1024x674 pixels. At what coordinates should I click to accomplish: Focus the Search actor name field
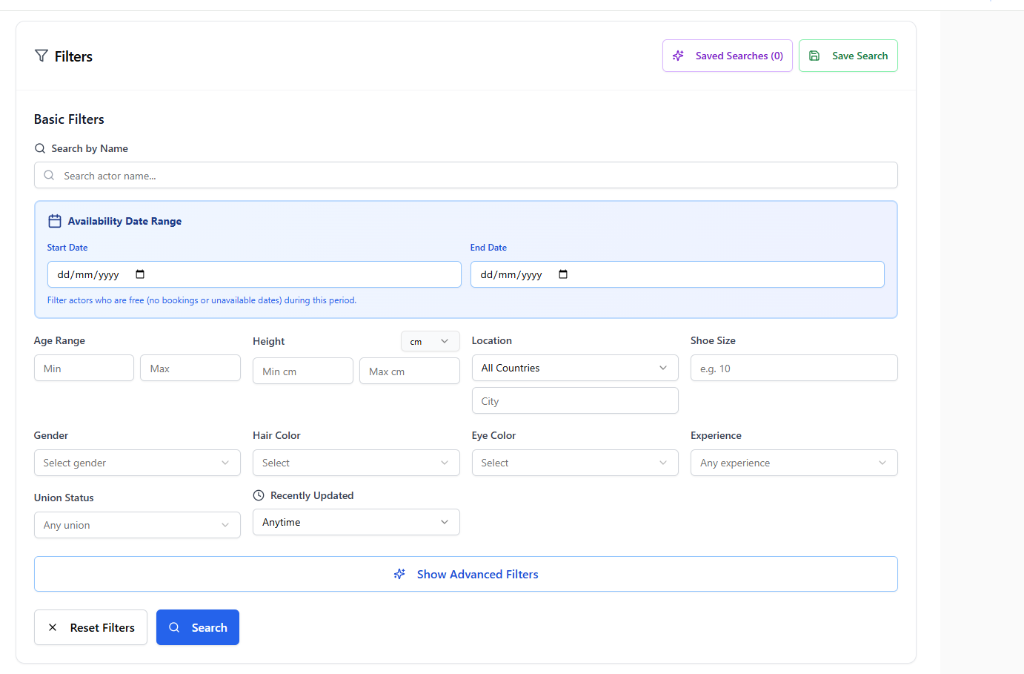pos(466,176)
